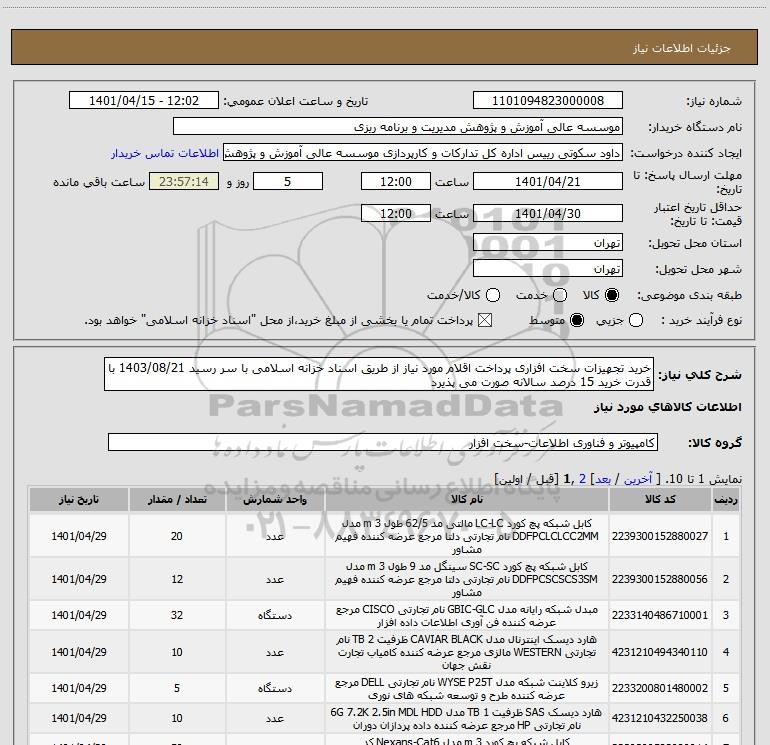
Task: Click the delivery province field تهران
Action: (548, 243)
